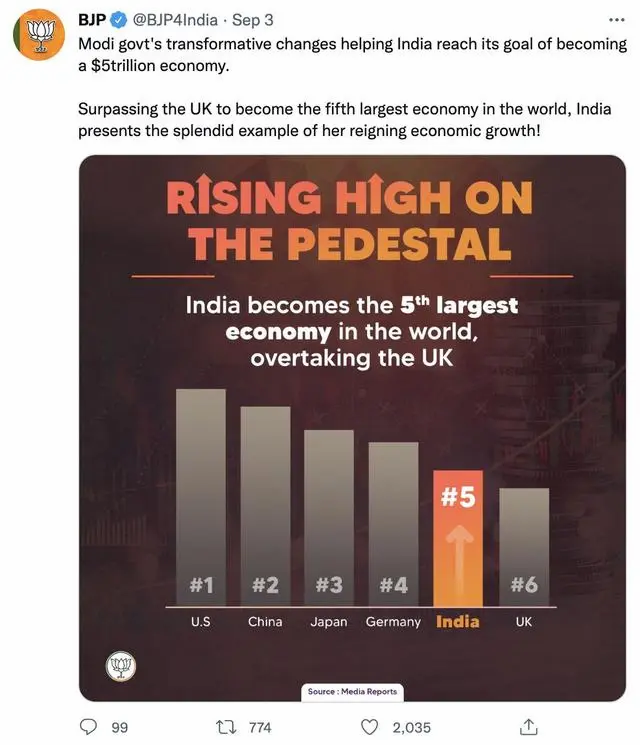Click the blue verified badge
The image size is (640, 745).
(x=119, y=20)
